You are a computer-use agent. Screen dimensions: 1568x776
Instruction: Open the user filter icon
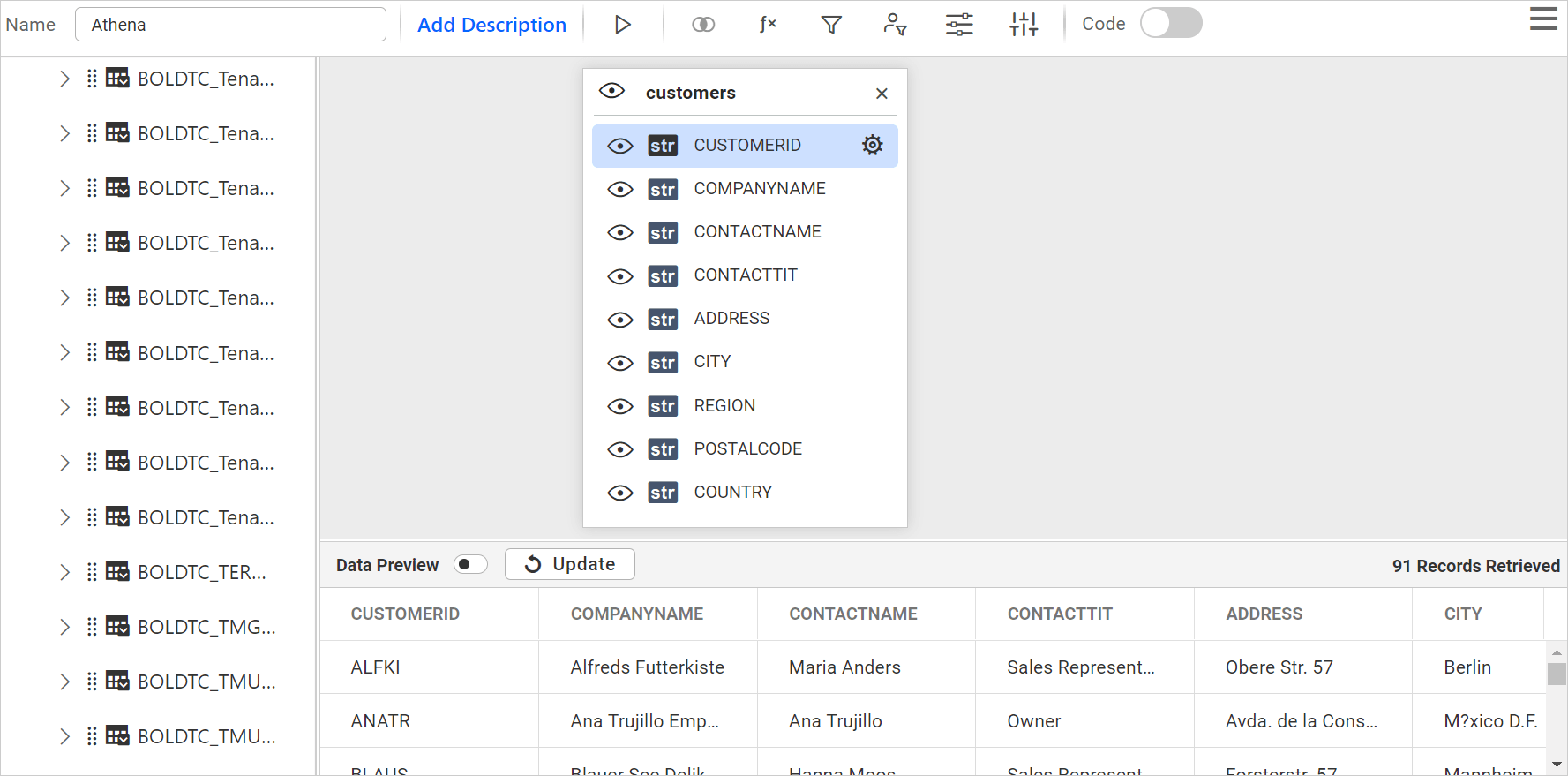tap(895, 25)
